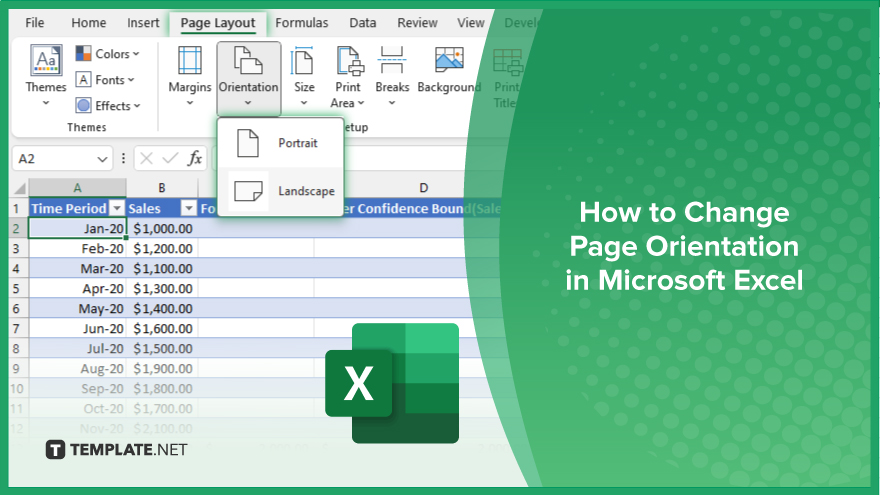
Task: Click the formula bar Enter checkmark icon
Action: (x=170, y=159)
